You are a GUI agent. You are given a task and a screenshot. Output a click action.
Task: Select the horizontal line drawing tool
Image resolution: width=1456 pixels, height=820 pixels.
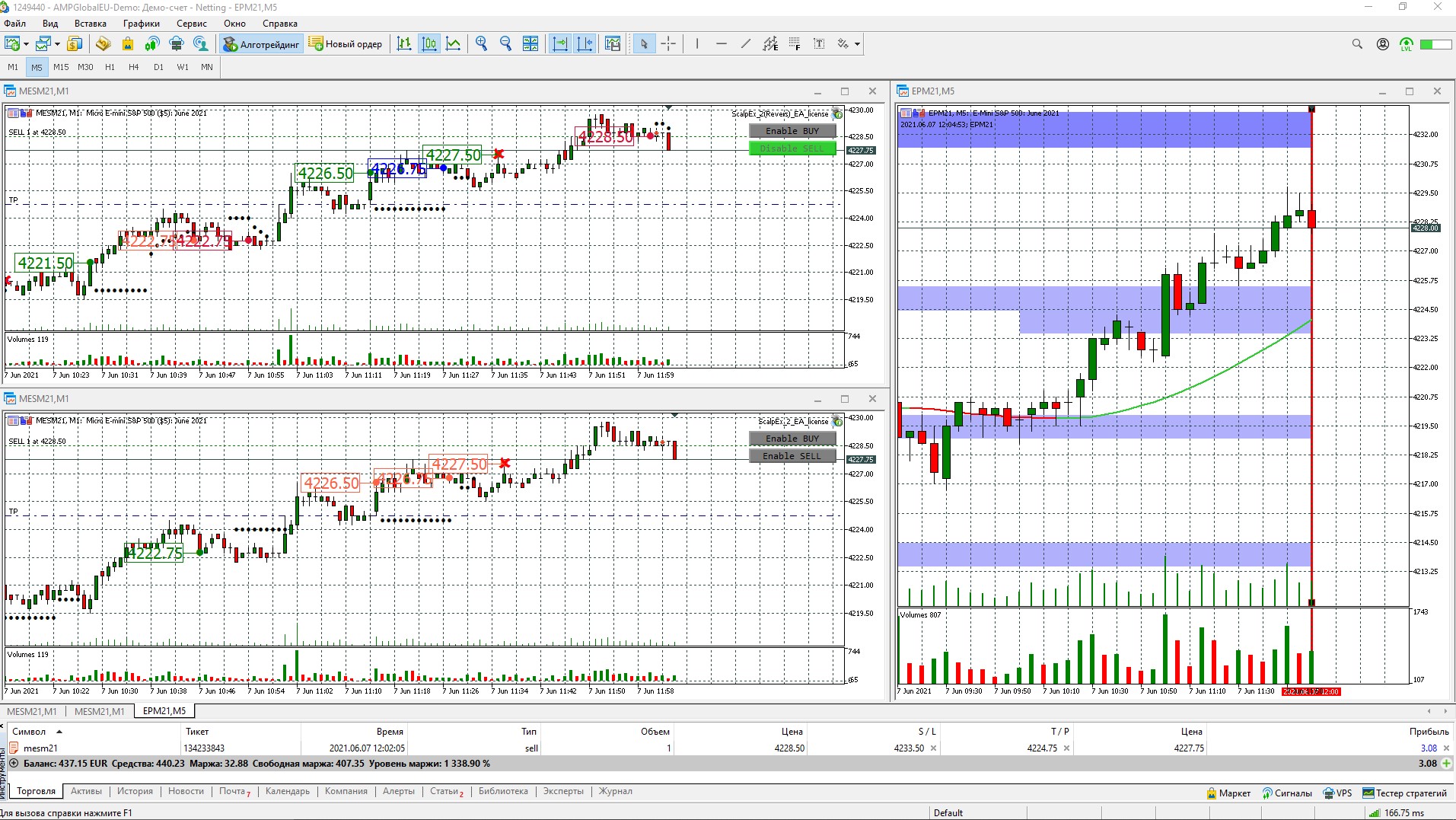click(x=721, y=44)
